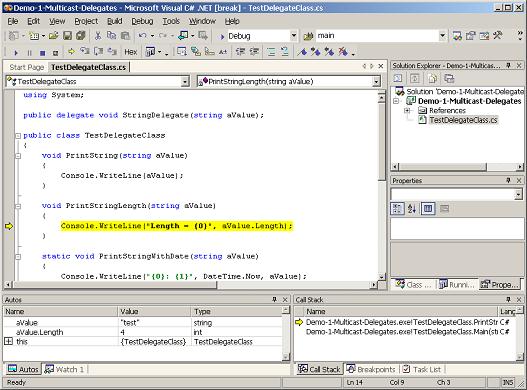Click the Find in Files binoculars icon
Image resolution: width=527 pixels, height=390 pixels.
(x=308, y=36)
